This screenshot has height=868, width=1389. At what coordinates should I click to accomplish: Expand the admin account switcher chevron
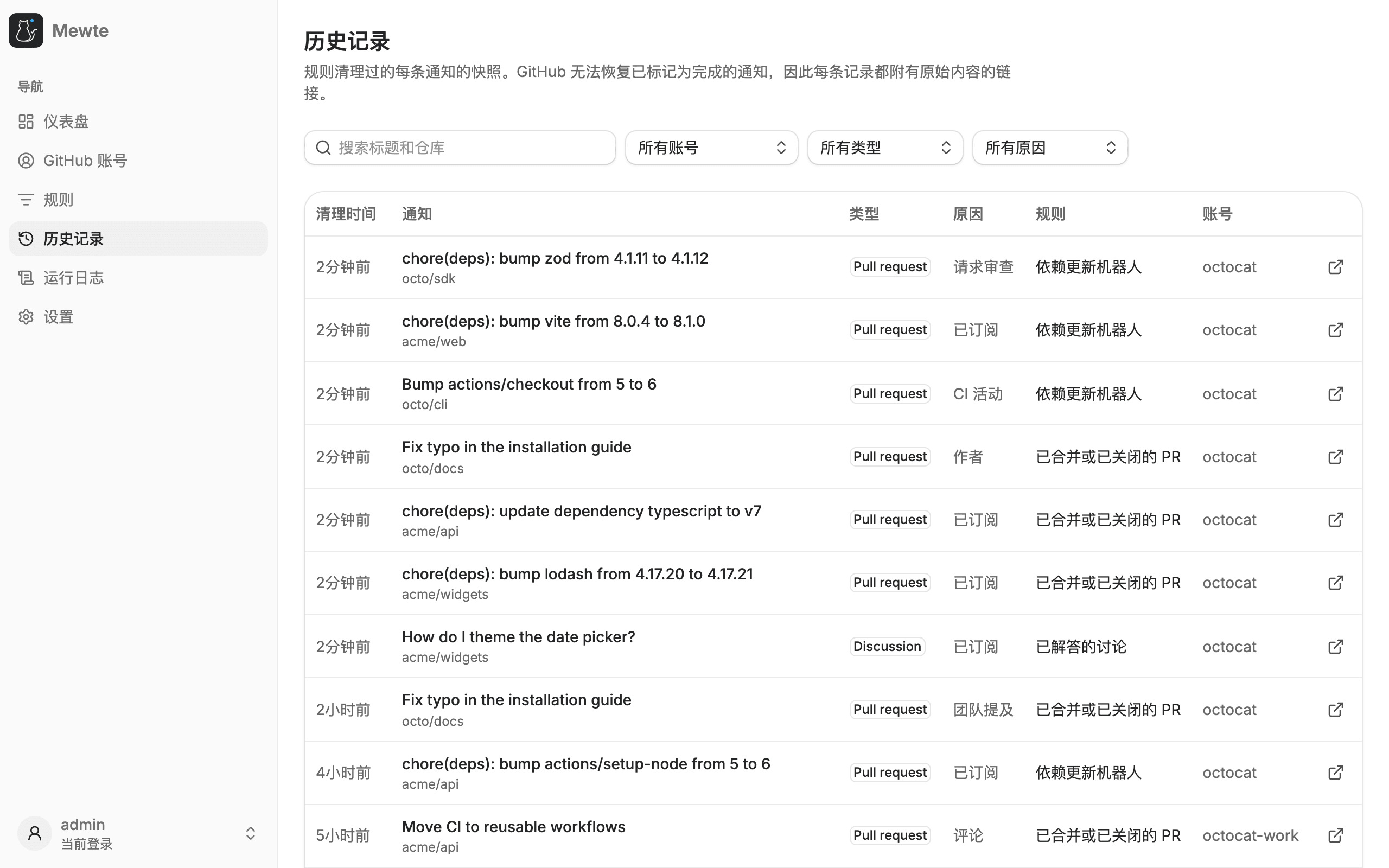[x=250, y=833]
